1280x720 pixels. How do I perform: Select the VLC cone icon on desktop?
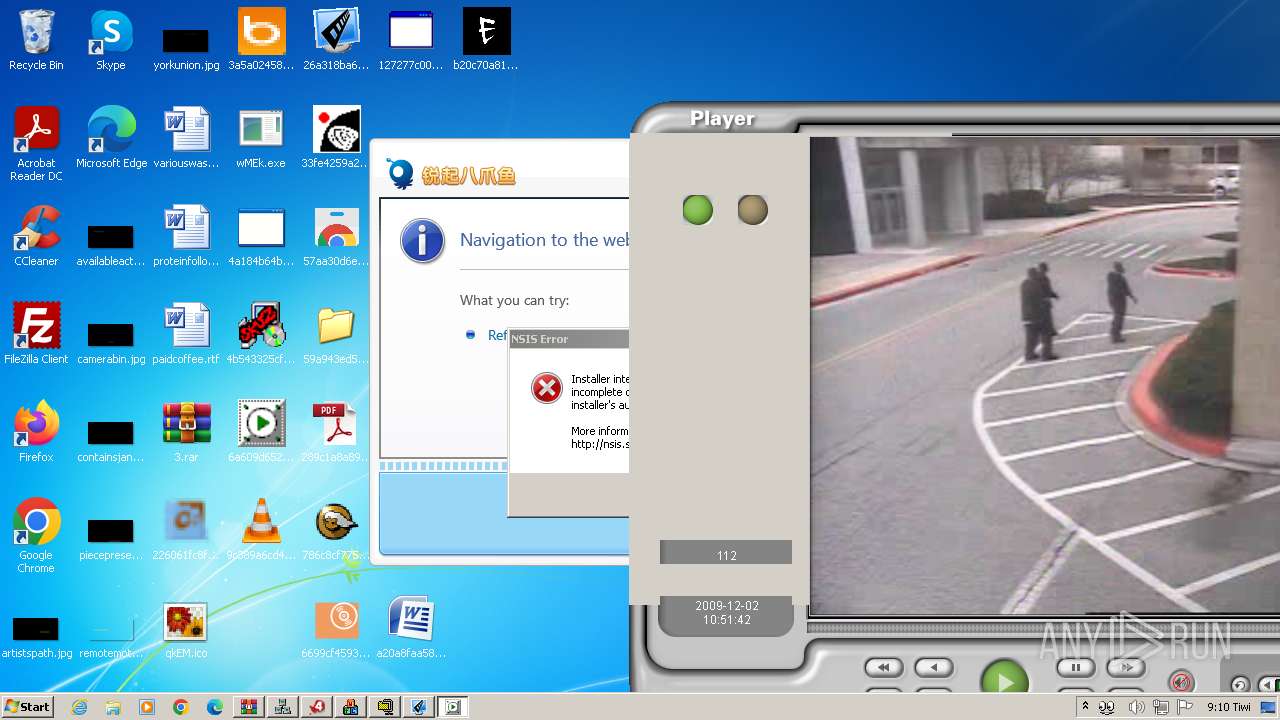pos(261,530)
